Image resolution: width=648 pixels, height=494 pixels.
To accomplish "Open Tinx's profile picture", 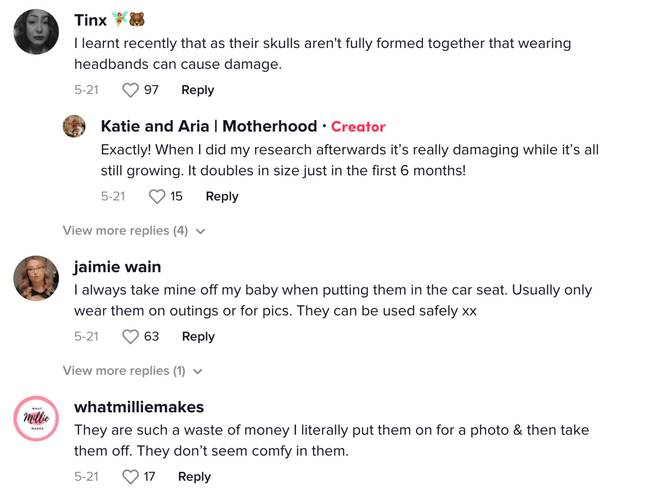I will coord(36,31).
